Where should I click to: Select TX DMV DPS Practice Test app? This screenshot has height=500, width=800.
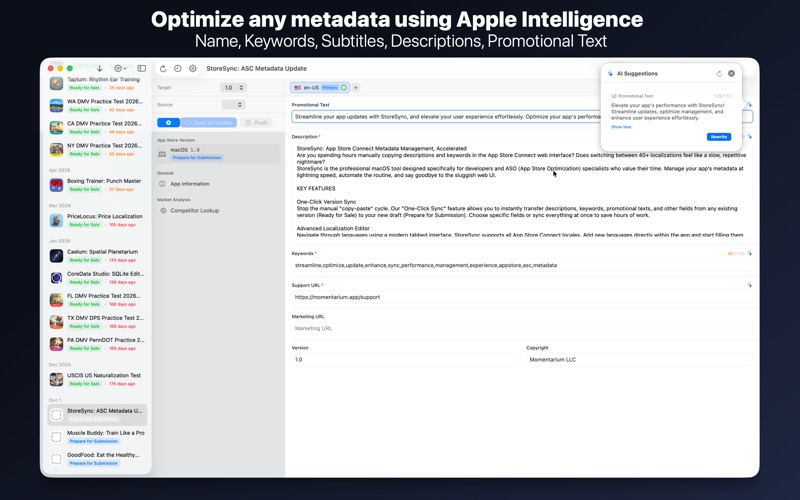tap(97, 321)
